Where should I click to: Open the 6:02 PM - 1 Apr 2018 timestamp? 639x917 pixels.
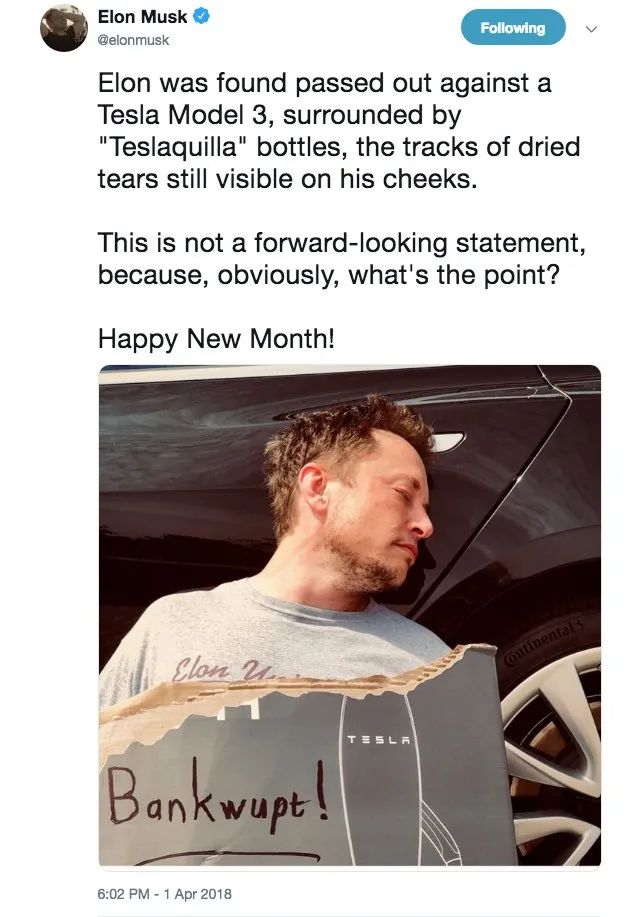[165, 894]
